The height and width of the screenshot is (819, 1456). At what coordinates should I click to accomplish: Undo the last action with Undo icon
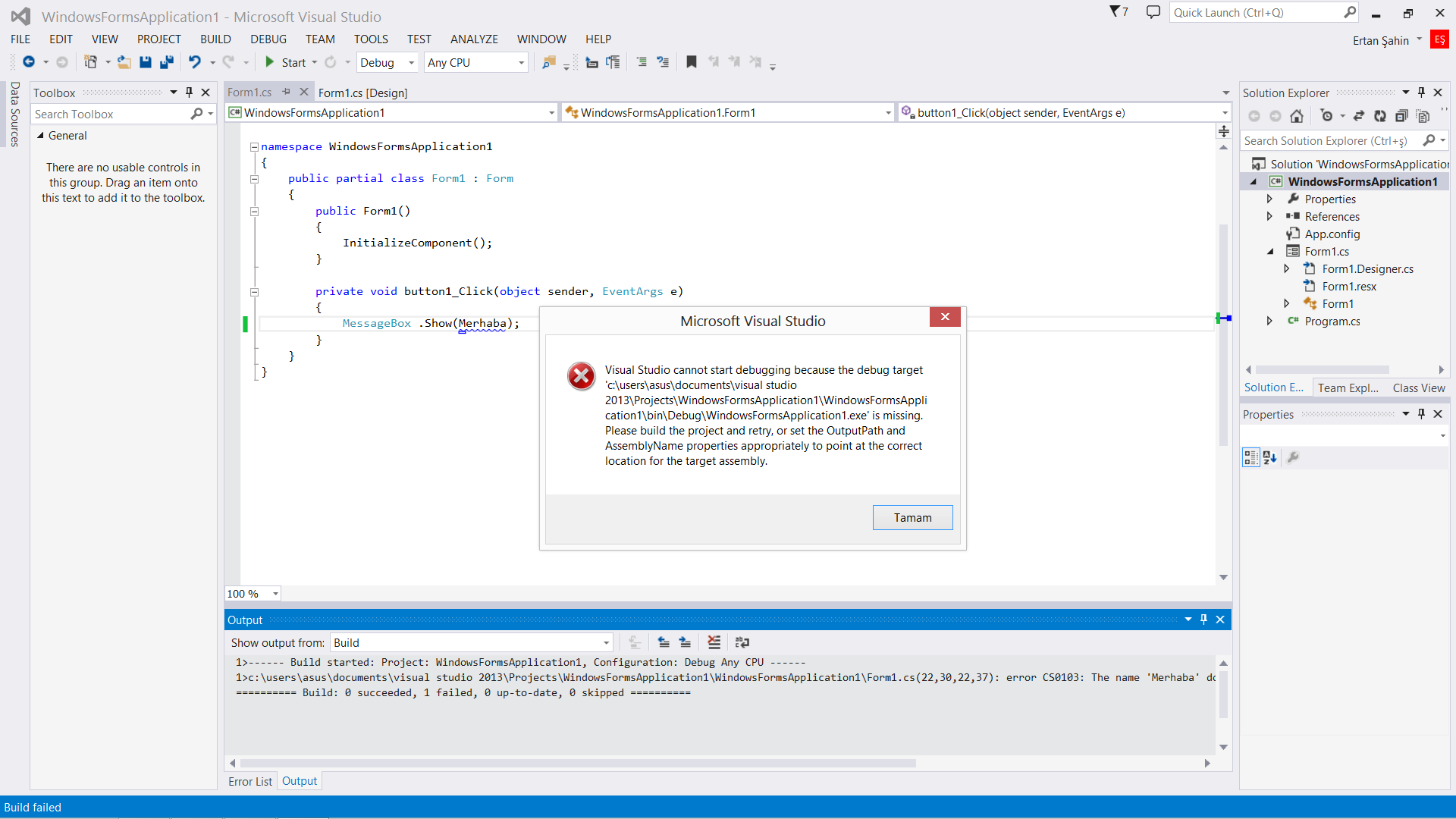click(x=195, y=62)
